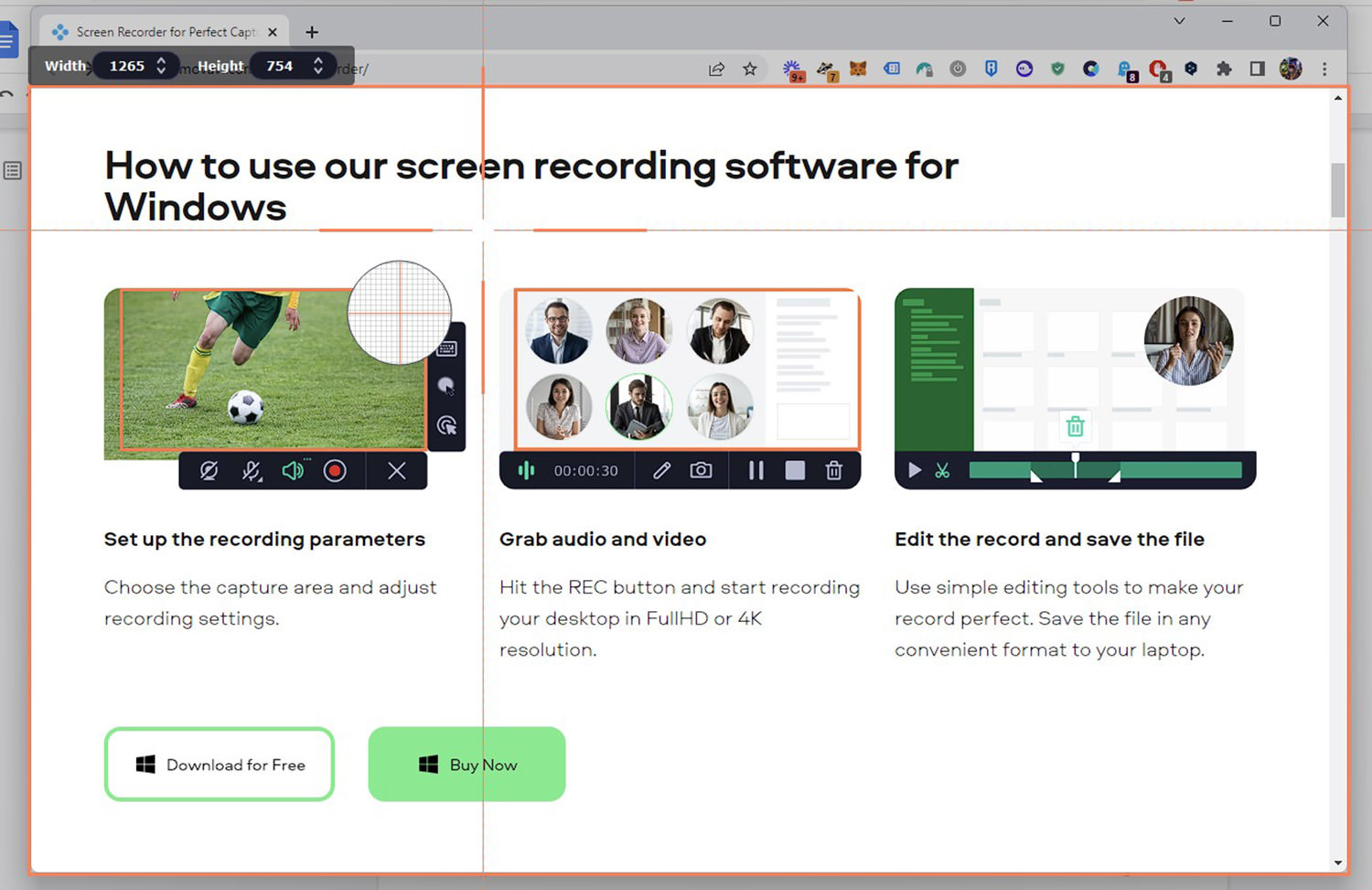Screen dimensions: 1372x890
Task: Open the blue Bitwarden shield extension
Action: [x=991, y=69]
